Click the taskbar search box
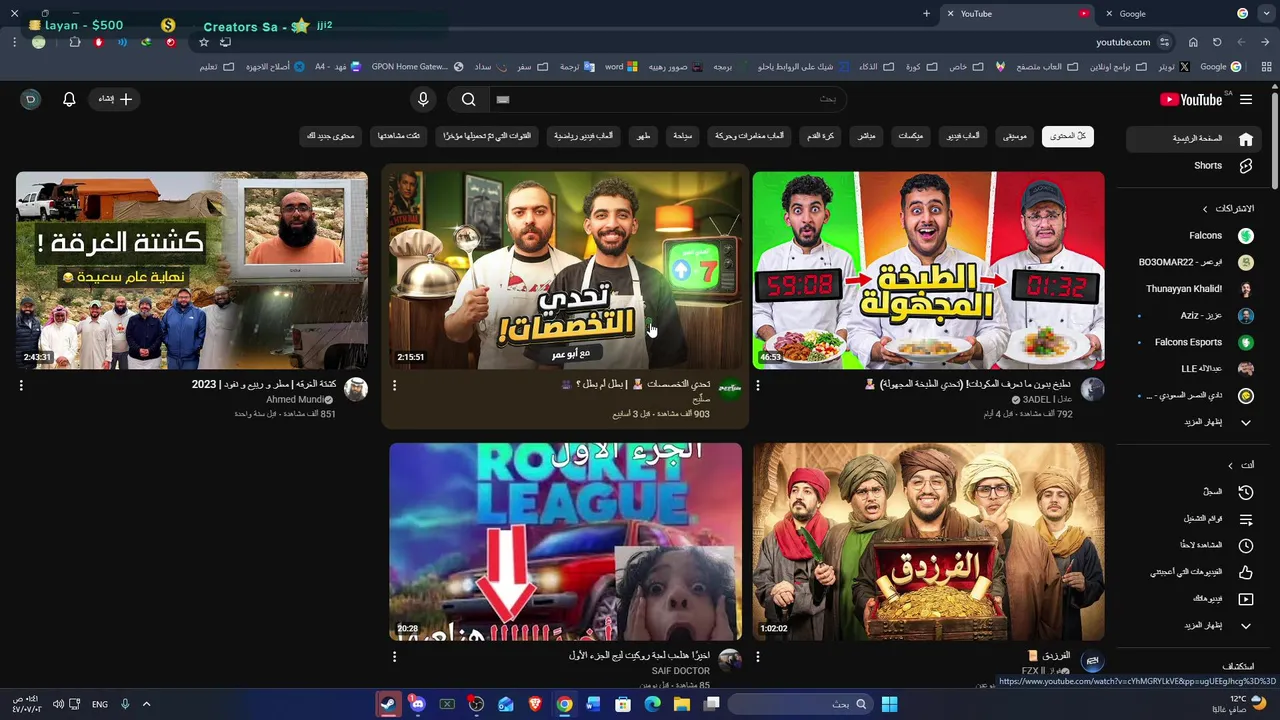Viewport: 1280px width, 720px height. point(799,704)
